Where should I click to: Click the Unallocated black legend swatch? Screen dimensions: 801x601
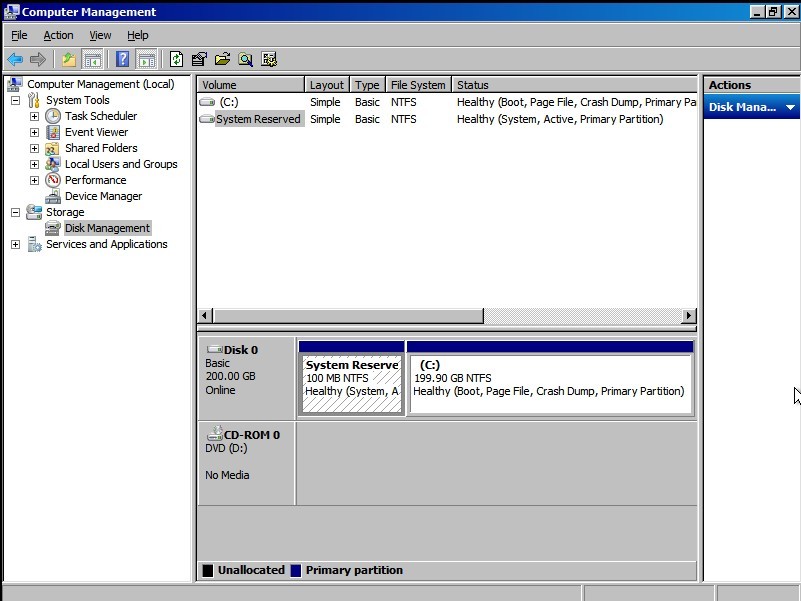[208, 570]
